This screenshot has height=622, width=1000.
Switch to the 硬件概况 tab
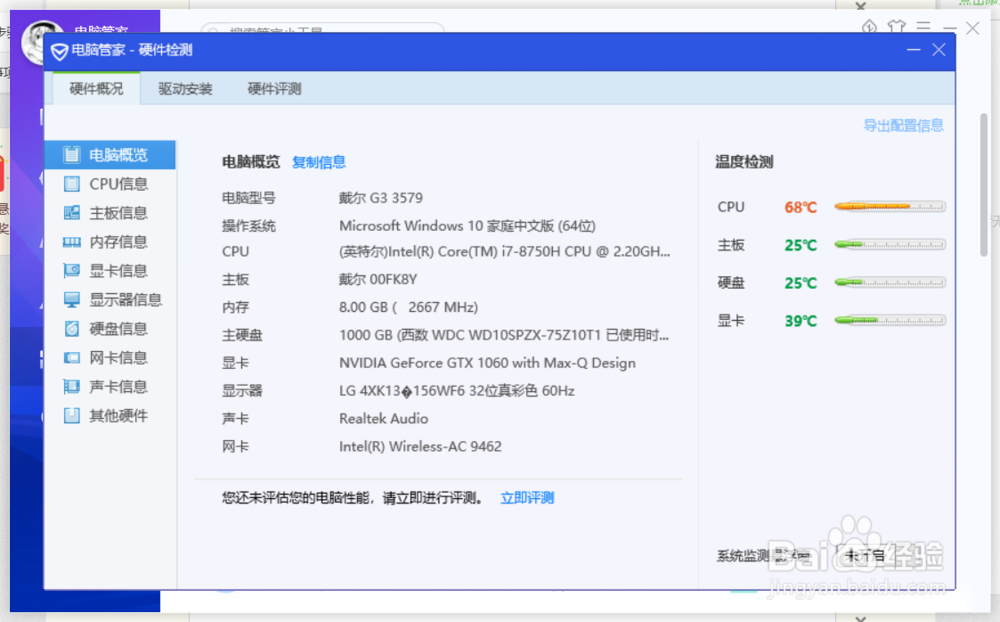[96, 88]
